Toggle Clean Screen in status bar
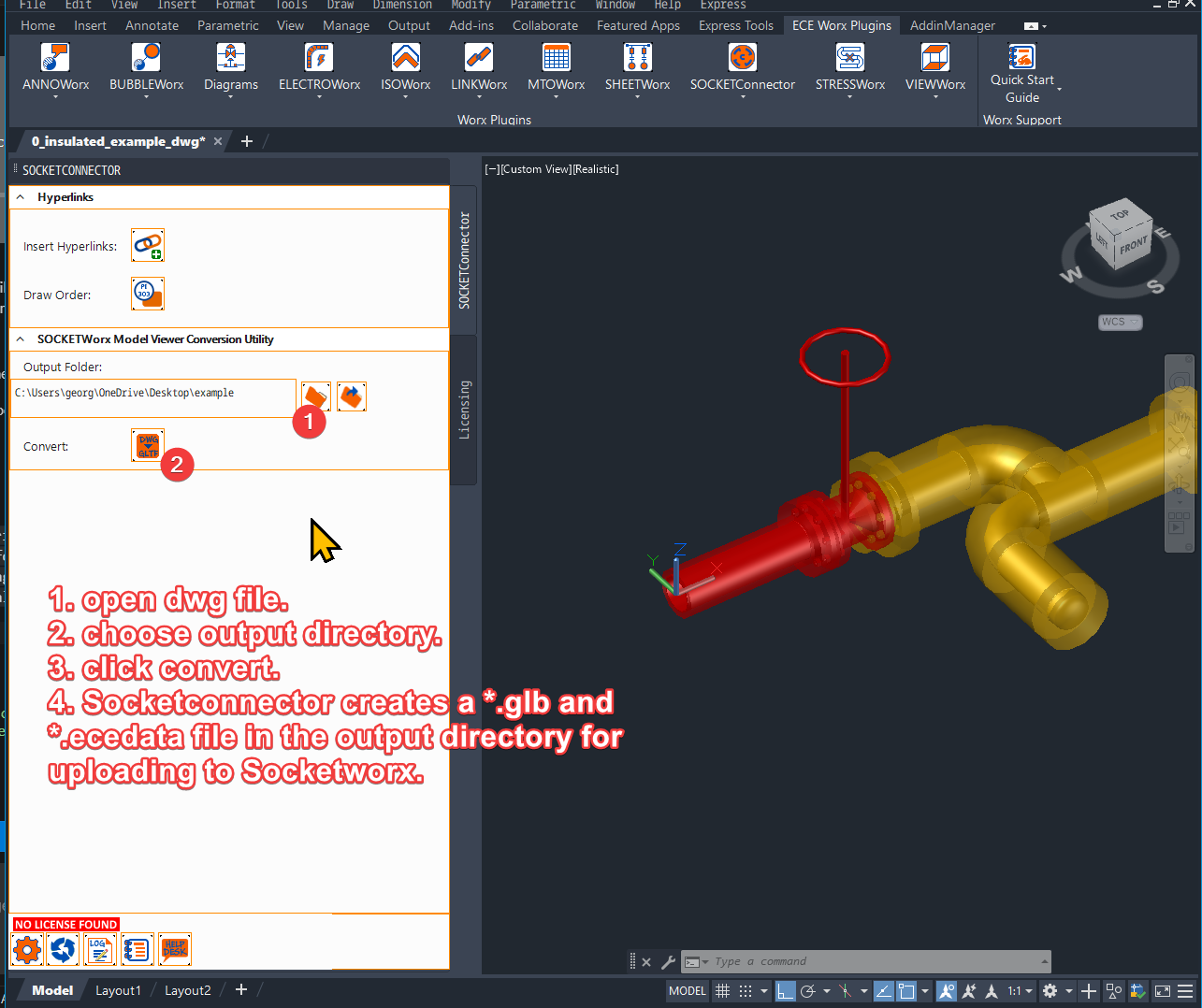The width and height of the screenshot is (1202, 1008). click(x=1163, y=991)
